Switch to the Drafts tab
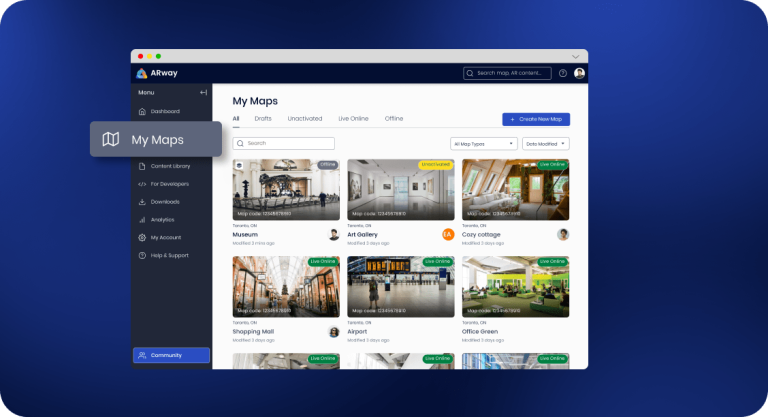768x417 pixels. [x=263, y=119]
